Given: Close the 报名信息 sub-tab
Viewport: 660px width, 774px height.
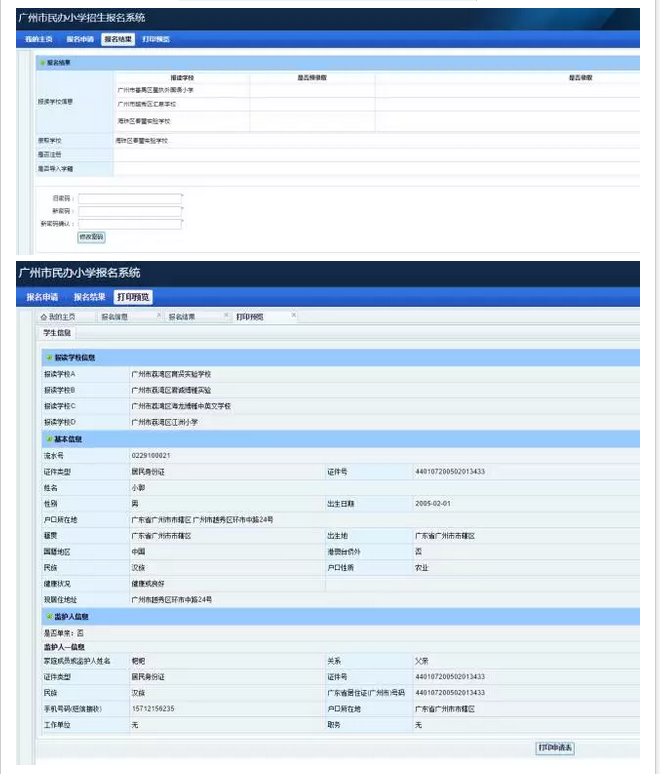Looking at the screenshot, I should [x=158, y=316].
